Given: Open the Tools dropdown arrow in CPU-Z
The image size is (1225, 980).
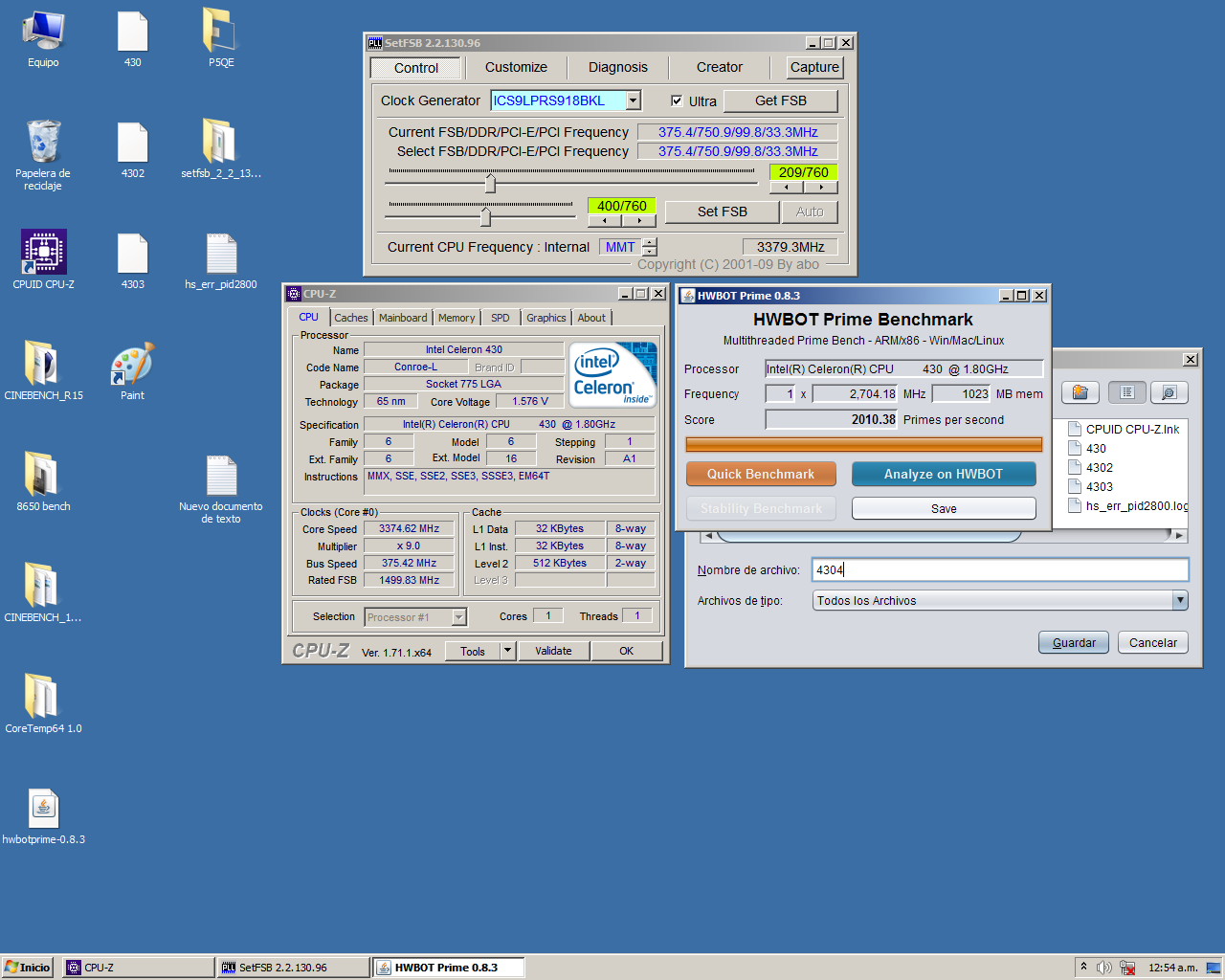Looking at the screenshot, I should point(508,651).
